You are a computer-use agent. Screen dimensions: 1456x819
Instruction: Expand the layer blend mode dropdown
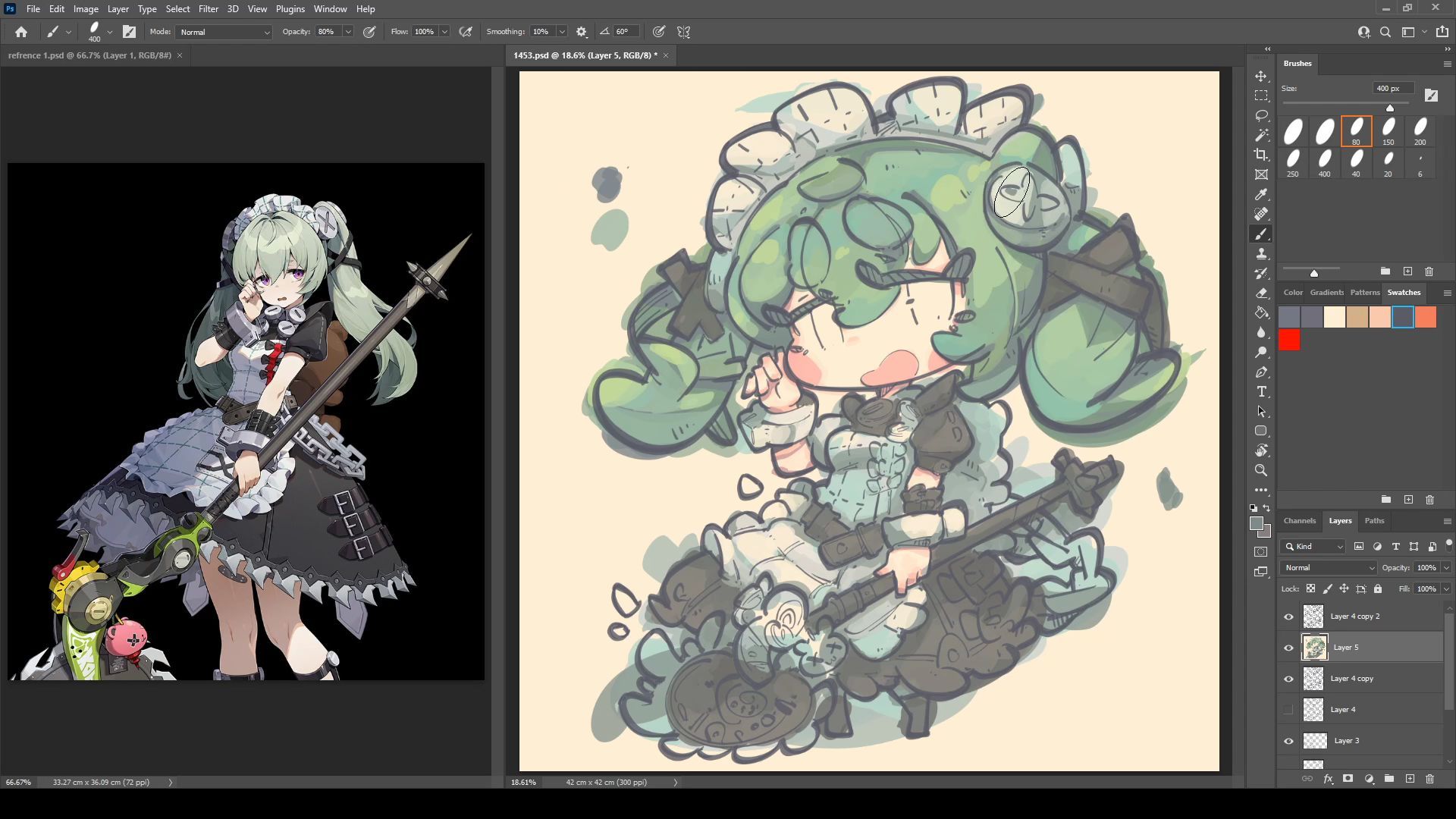pyautogui.click(x=1329, y=567)
